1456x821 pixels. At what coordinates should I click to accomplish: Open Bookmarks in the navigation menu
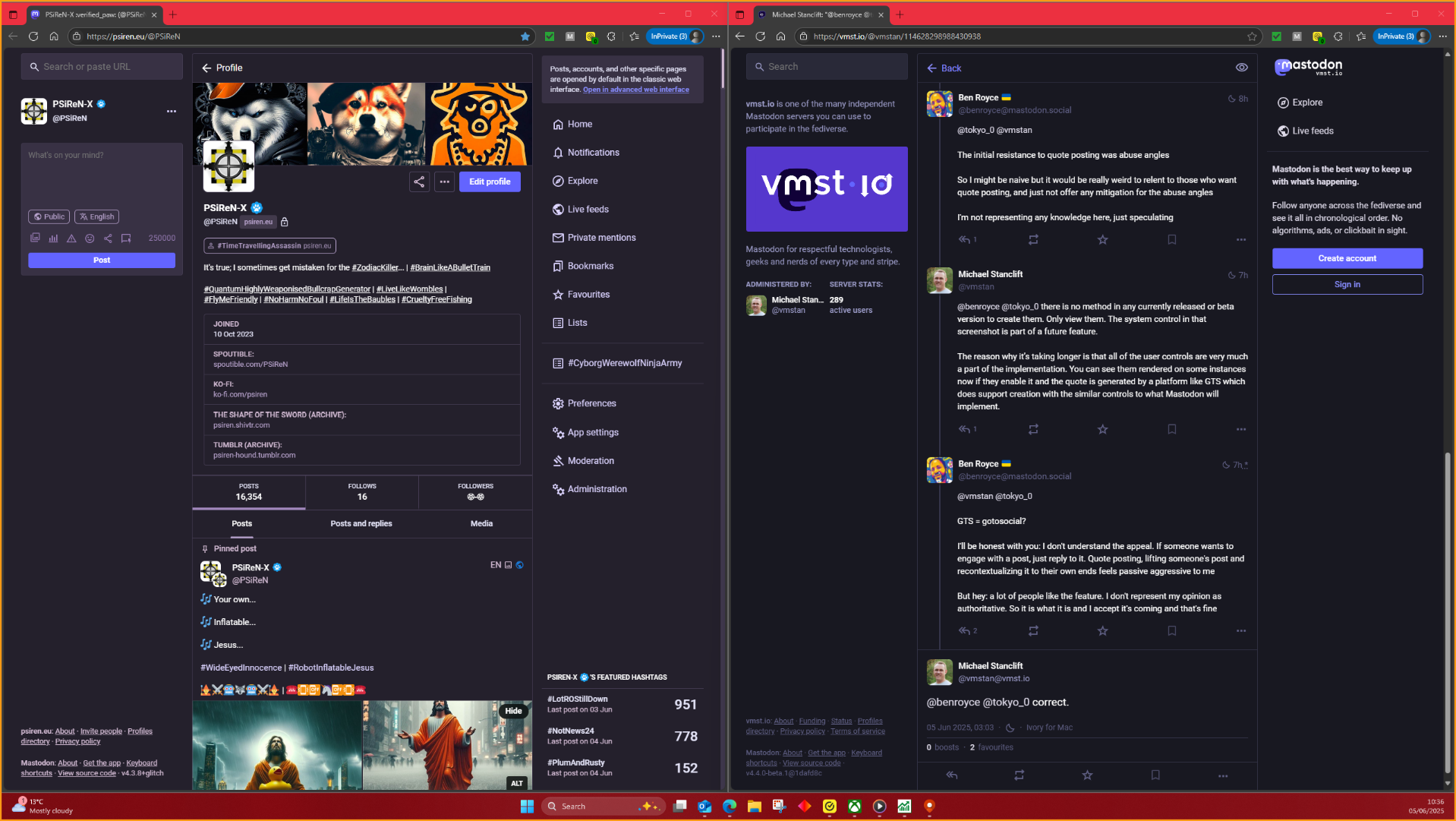(583, 267)
